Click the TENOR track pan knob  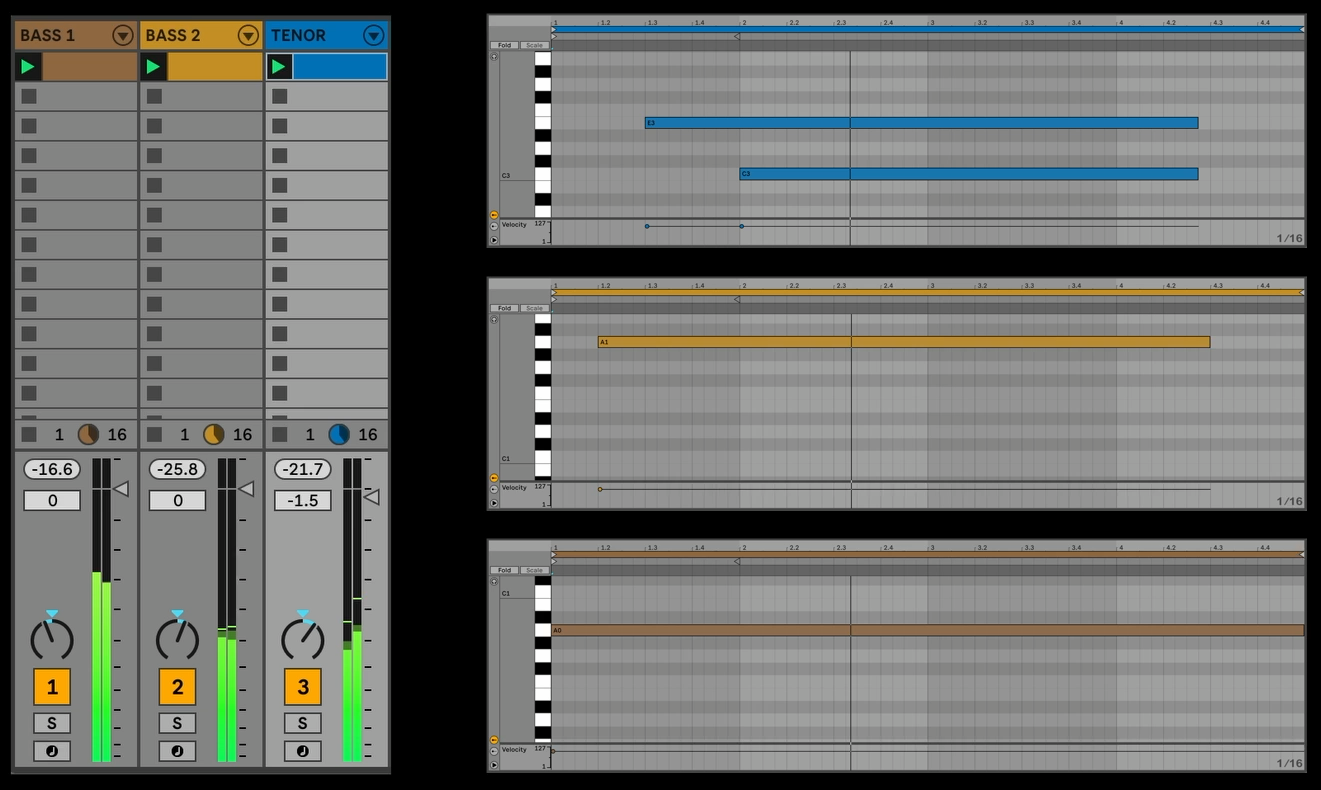[302, 638]
